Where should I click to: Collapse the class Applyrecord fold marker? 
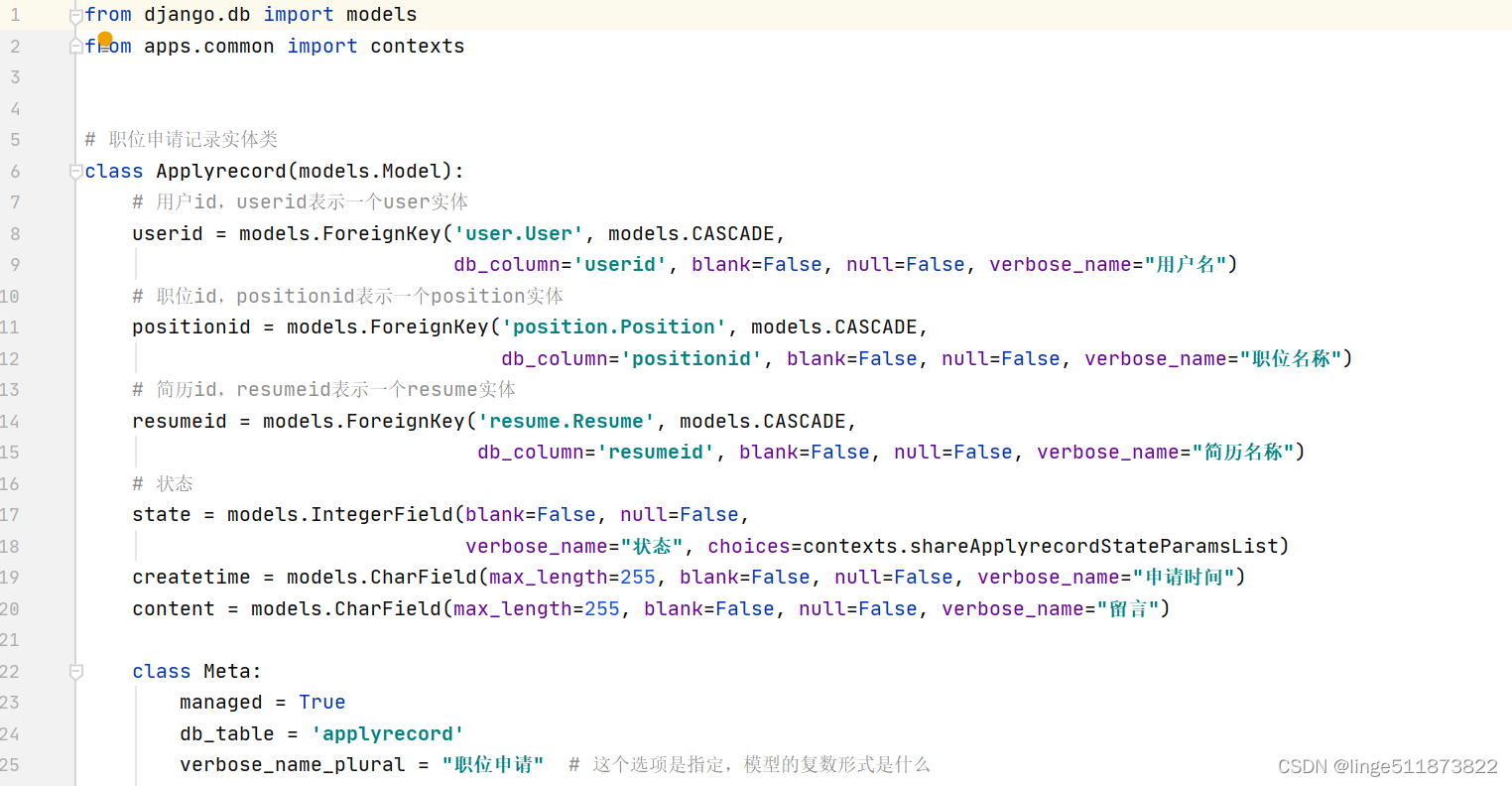coord(76,172)
